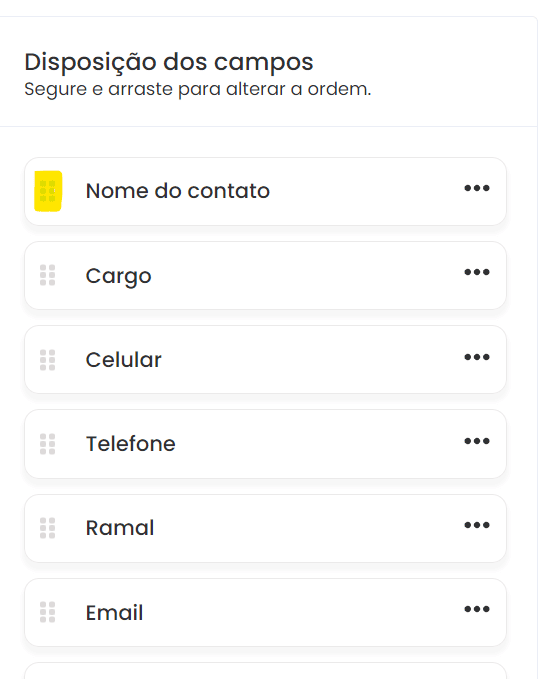The image size is (560, 679).
Task: Open the options menu for Cargo
Action: tap(477, 272)
